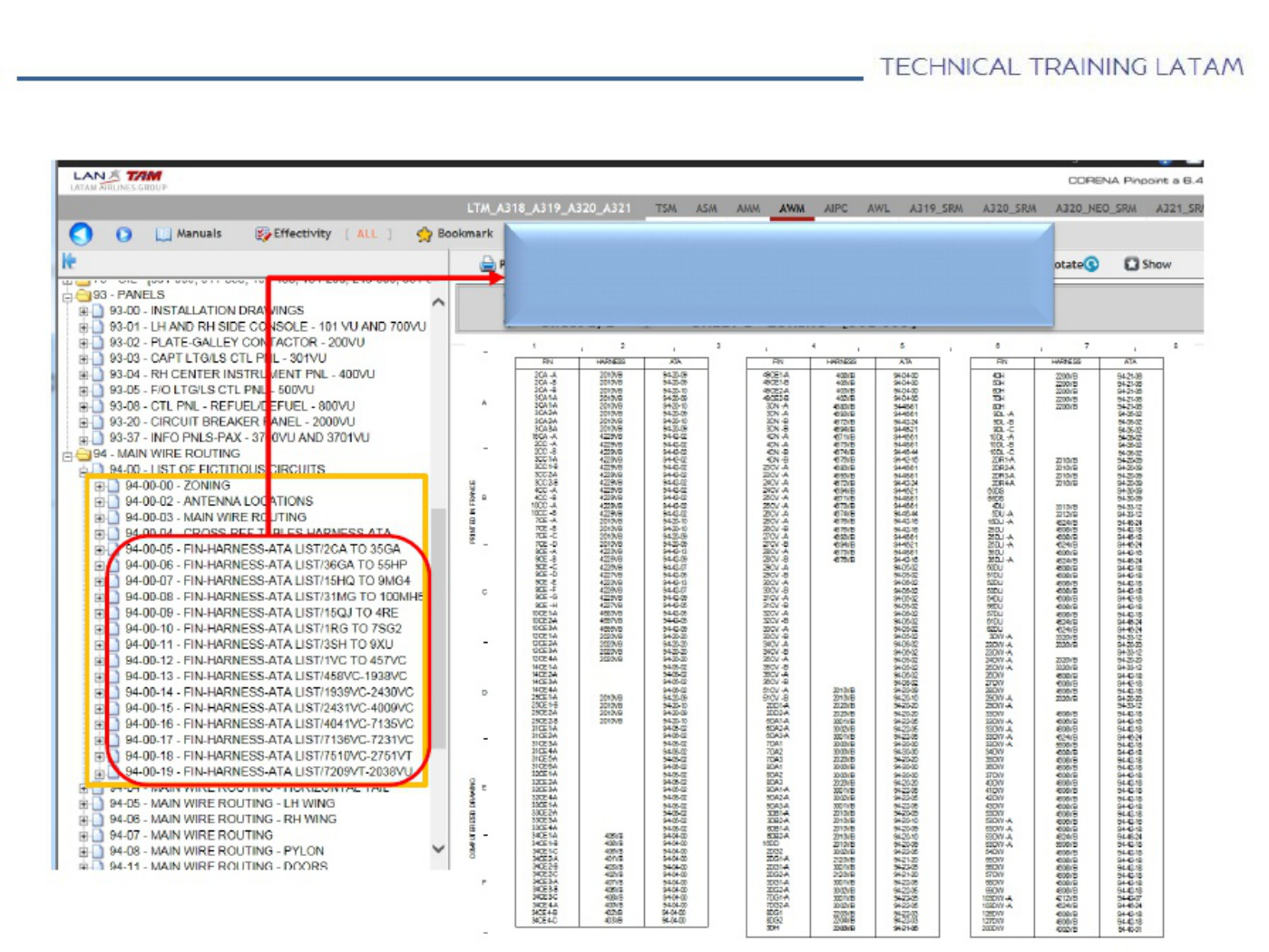Viewport: 1269px width, 952px height.
Task: Click the Show icon in document toolbar
Action: pyautogui.click(x=1131, y=264)
